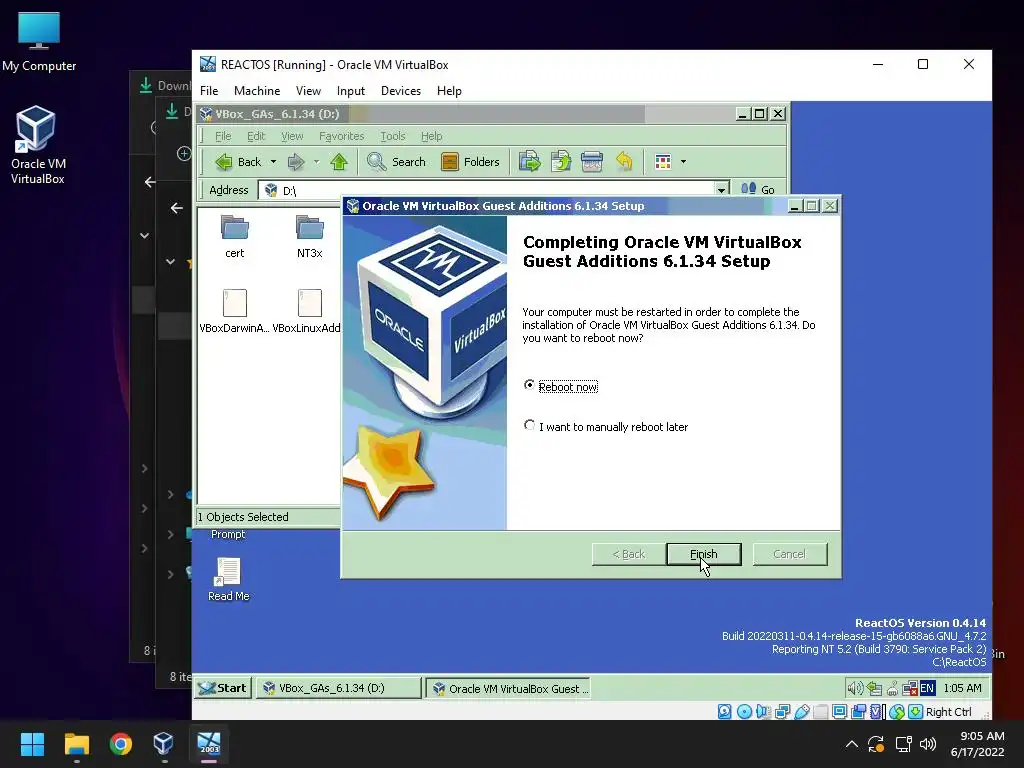Select the VBoxDarwinA... file
This screenshot has height=768, width=1024.
tap(234, 312)
